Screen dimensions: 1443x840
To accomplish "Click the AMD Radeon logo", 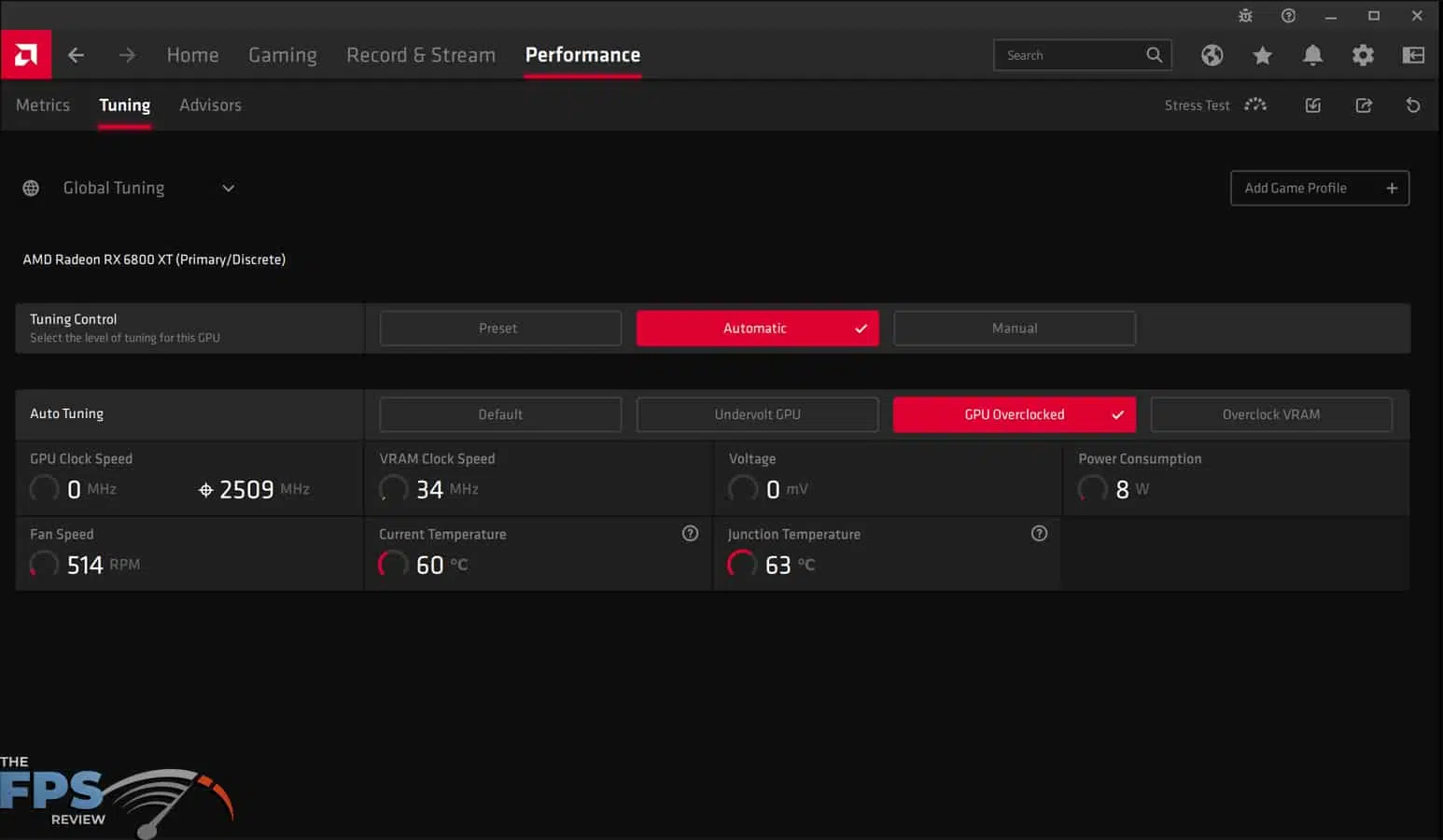I will [x=25, y=54].
